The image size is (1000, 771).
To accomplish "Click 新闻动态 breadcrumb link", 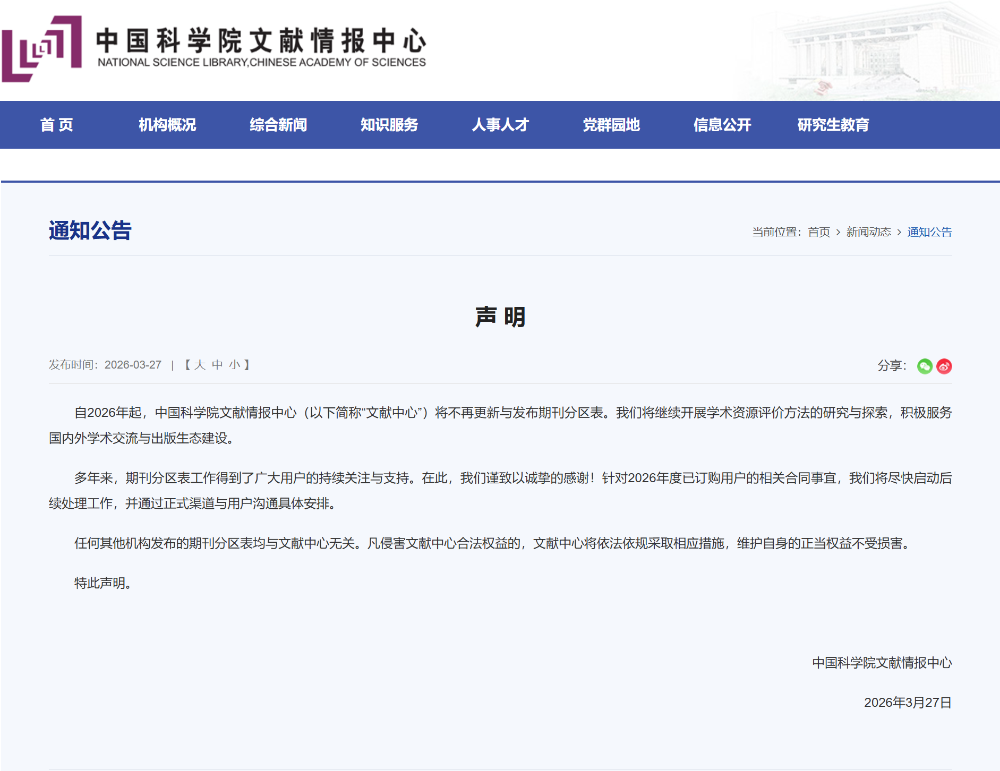I will (x=869, y=232).
